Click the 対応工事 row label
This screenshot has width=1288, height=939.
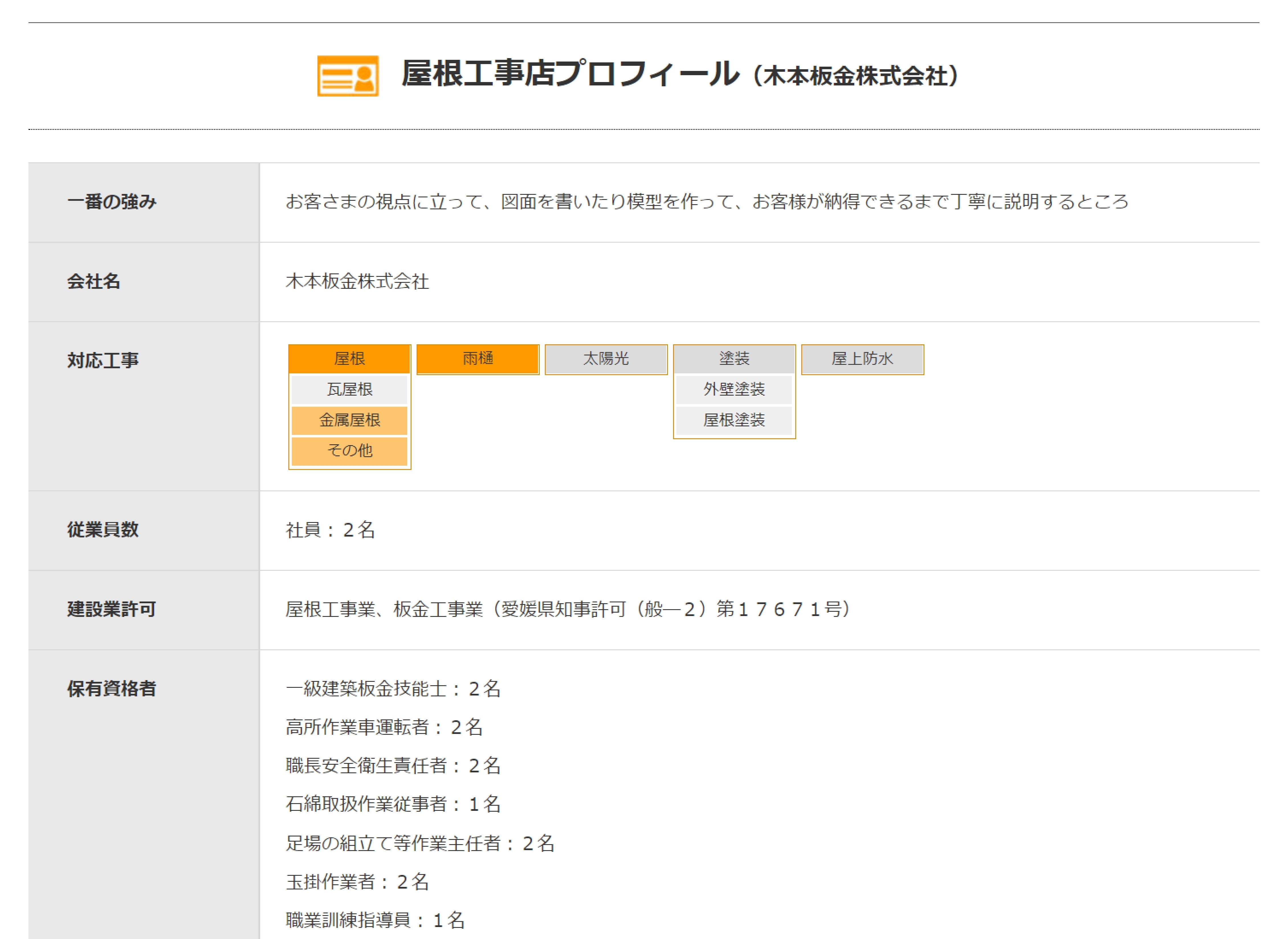(103, 360)
